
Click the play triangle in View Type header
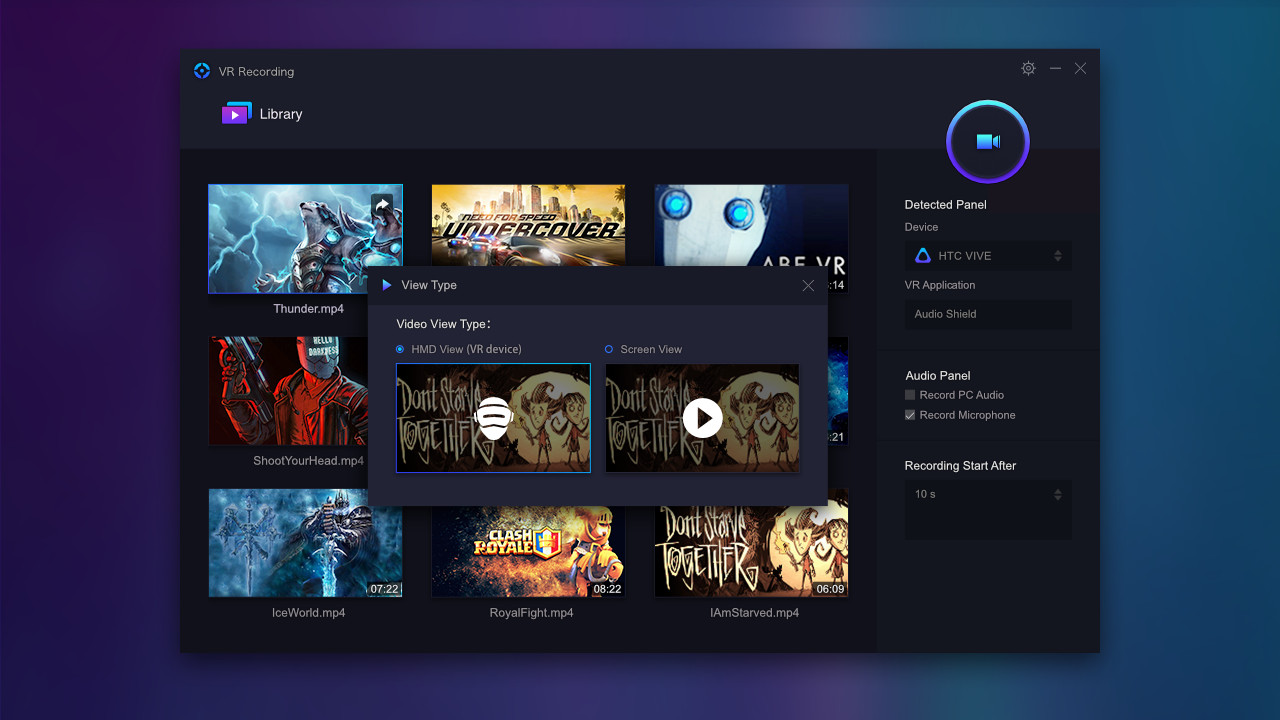click(387, 285)
